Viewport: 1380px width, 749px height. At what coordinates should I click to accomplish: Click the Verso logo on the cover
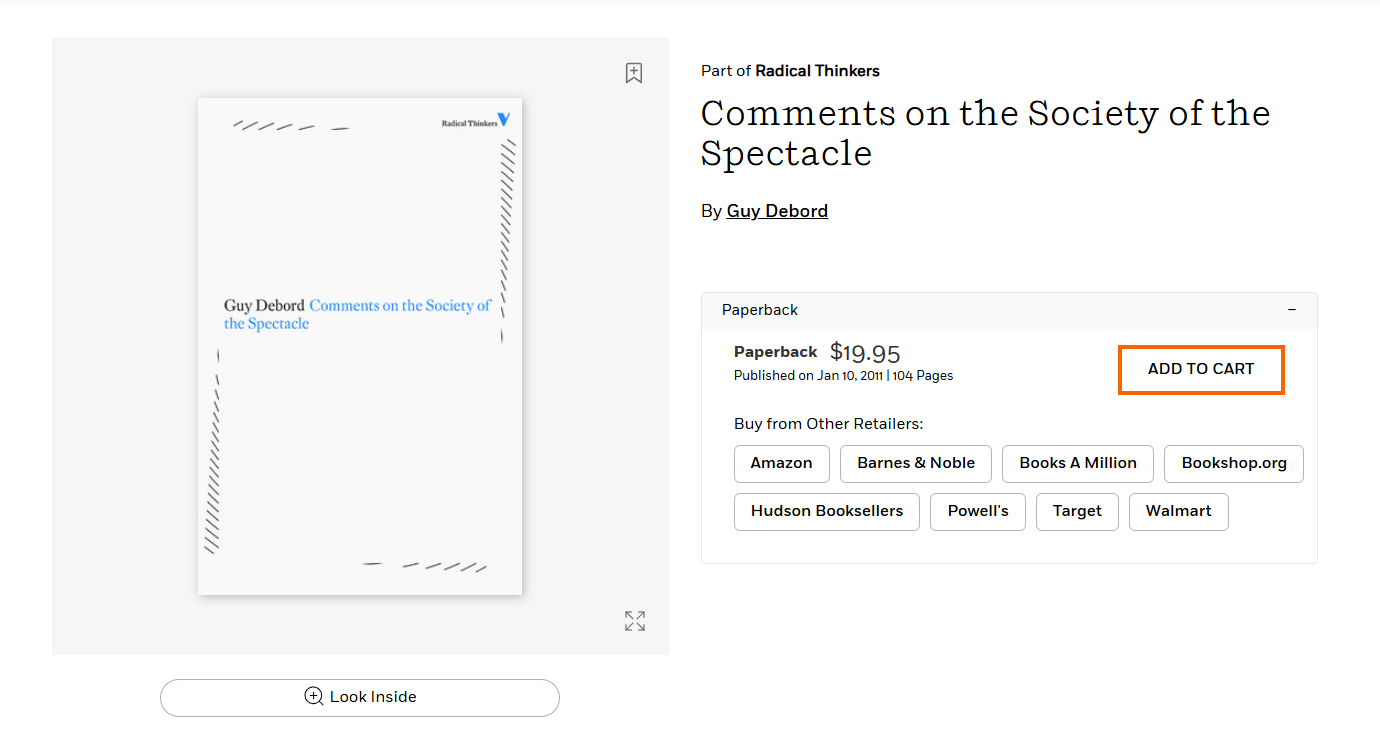pos(503,119)
